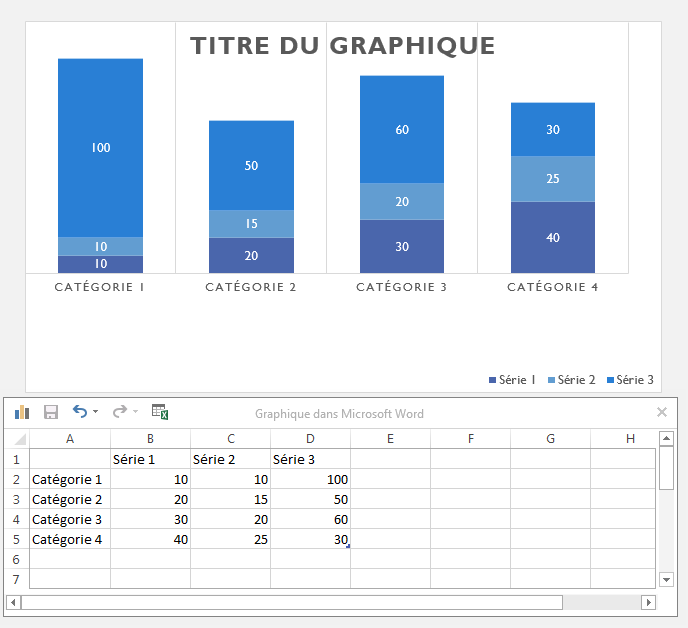Select cell with value 15
This screenshot has width=688, height=628.
coord(230,499)
